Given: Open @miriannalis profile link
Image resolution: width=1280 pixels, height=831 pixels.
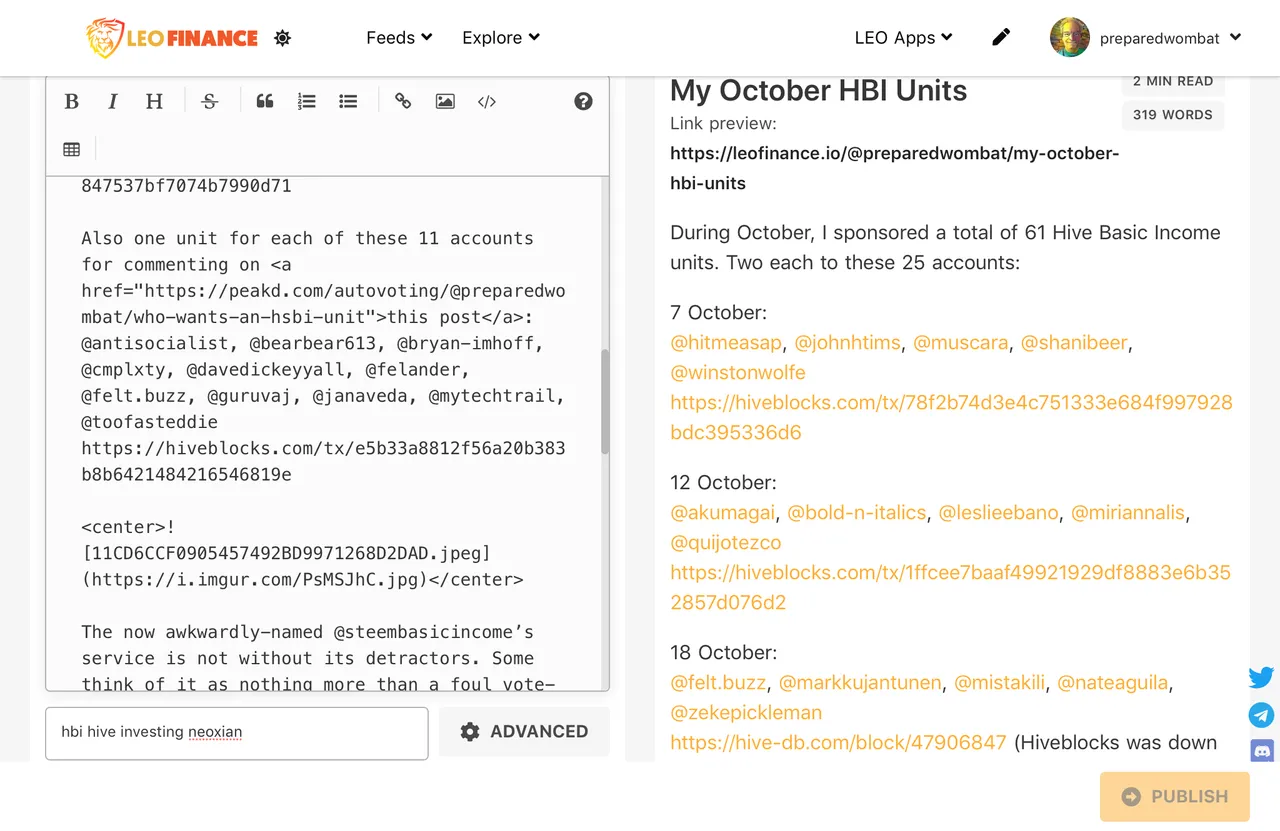Looking at the screenshot, I should coord(1128,512).
